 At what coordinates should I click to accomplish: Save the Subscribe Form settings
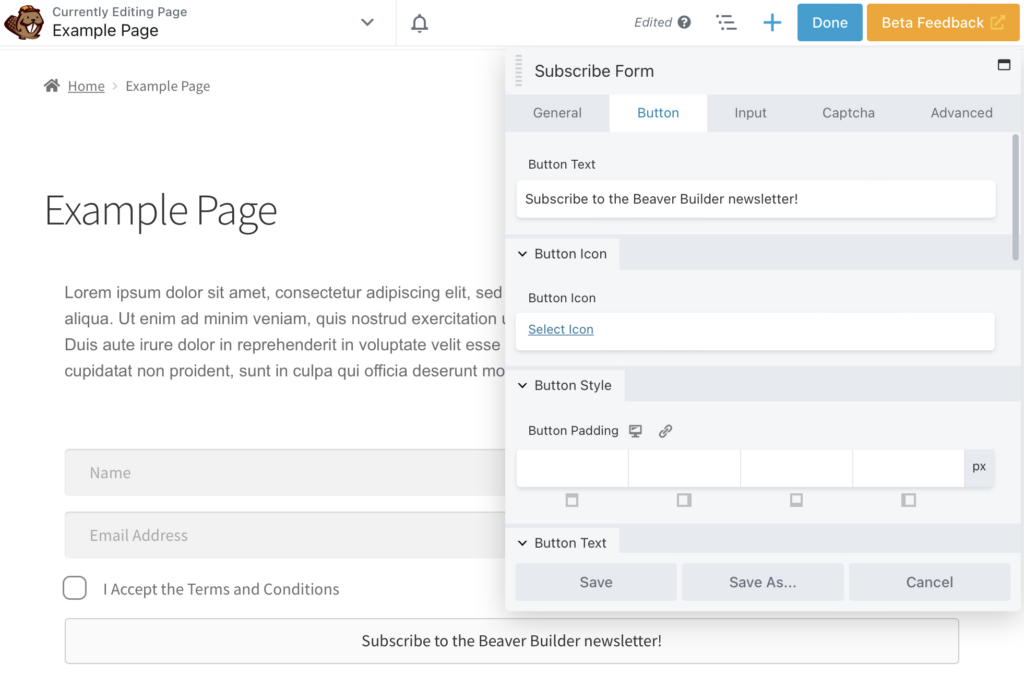tap(596, 582)
